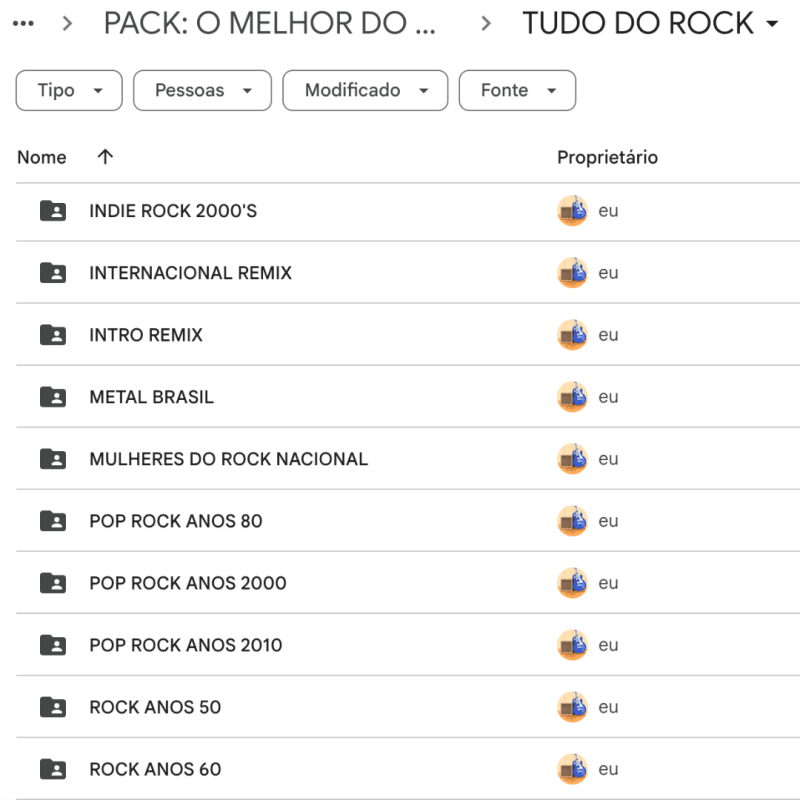Click the three-dots breadcrumb overflow icon
Viewport: 800px width, 800px height.
[x=22, y=23]
